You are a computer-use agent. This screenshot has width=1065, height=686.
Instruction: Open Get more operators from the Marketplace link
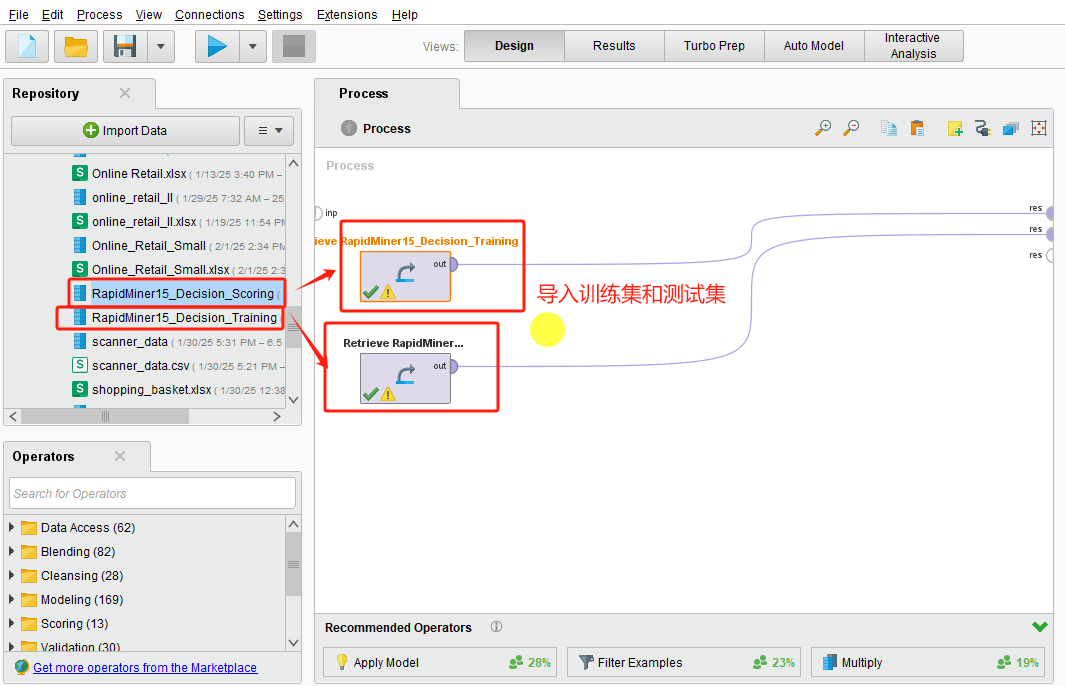(145, 667)
